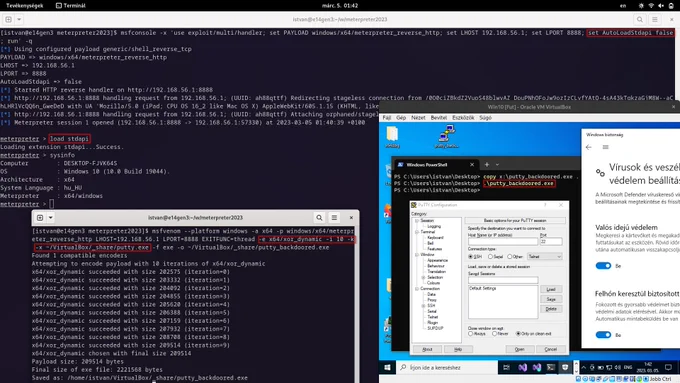
Task: Open PowerShell tab dropdown chevron
Action: click(x=497, y=165)
